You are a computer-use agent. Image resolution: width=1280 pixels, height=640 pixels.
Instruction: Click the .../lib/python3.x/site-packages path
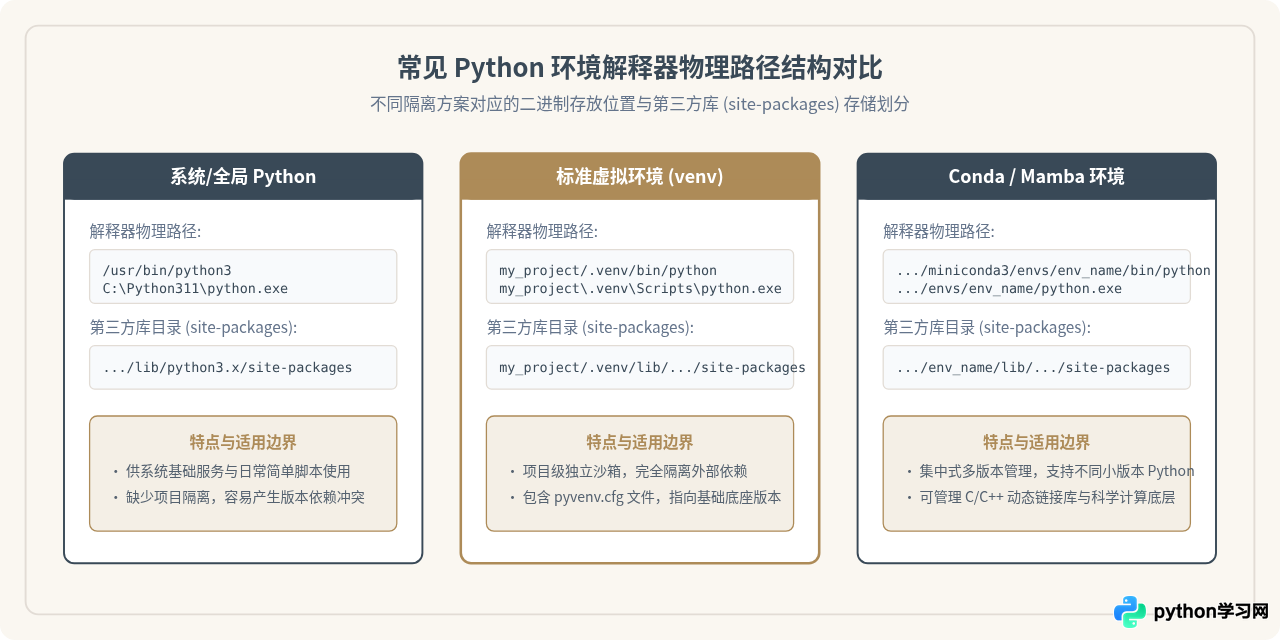coord(228,367)
